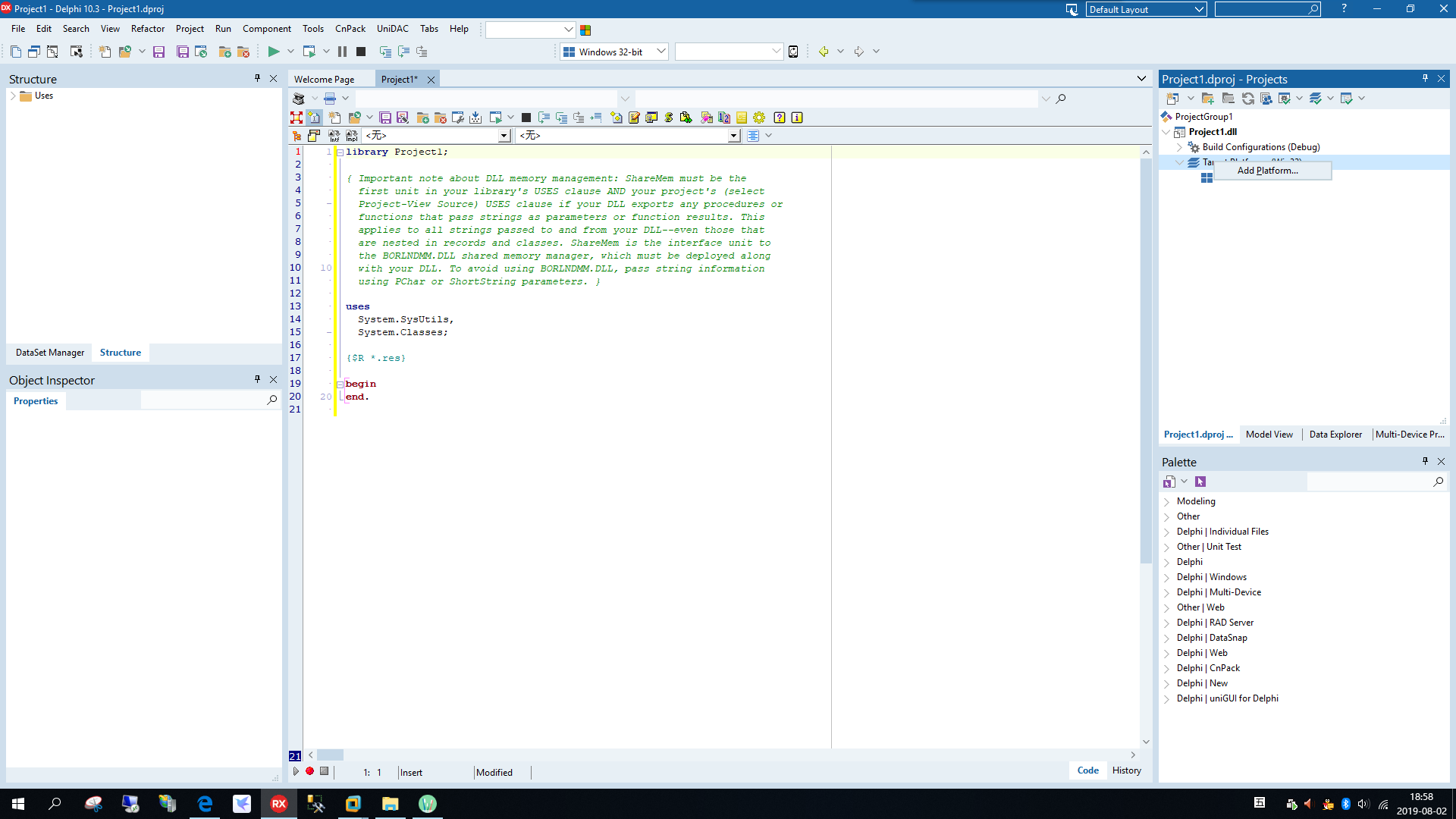Viewport: 1456px width, 819px height.
Task: Click the green Run button in main toolbar
Action: 274,52
